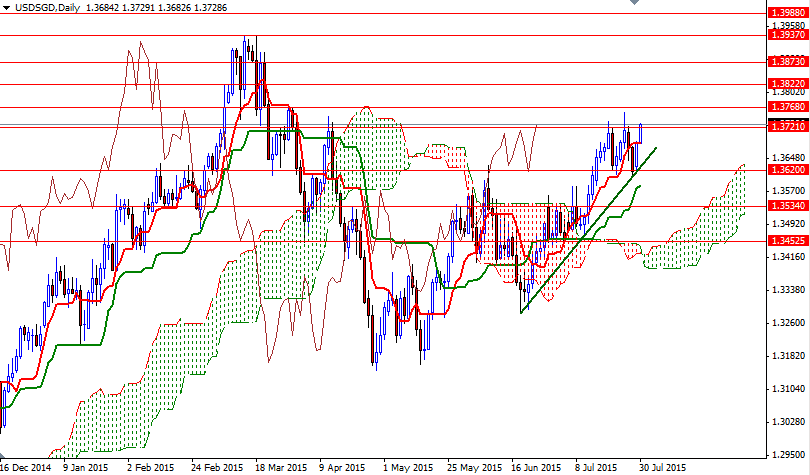This screenshot has width=810, height=475.
Task: Select the red 1.39880 level price label
Action: (788, 13)
